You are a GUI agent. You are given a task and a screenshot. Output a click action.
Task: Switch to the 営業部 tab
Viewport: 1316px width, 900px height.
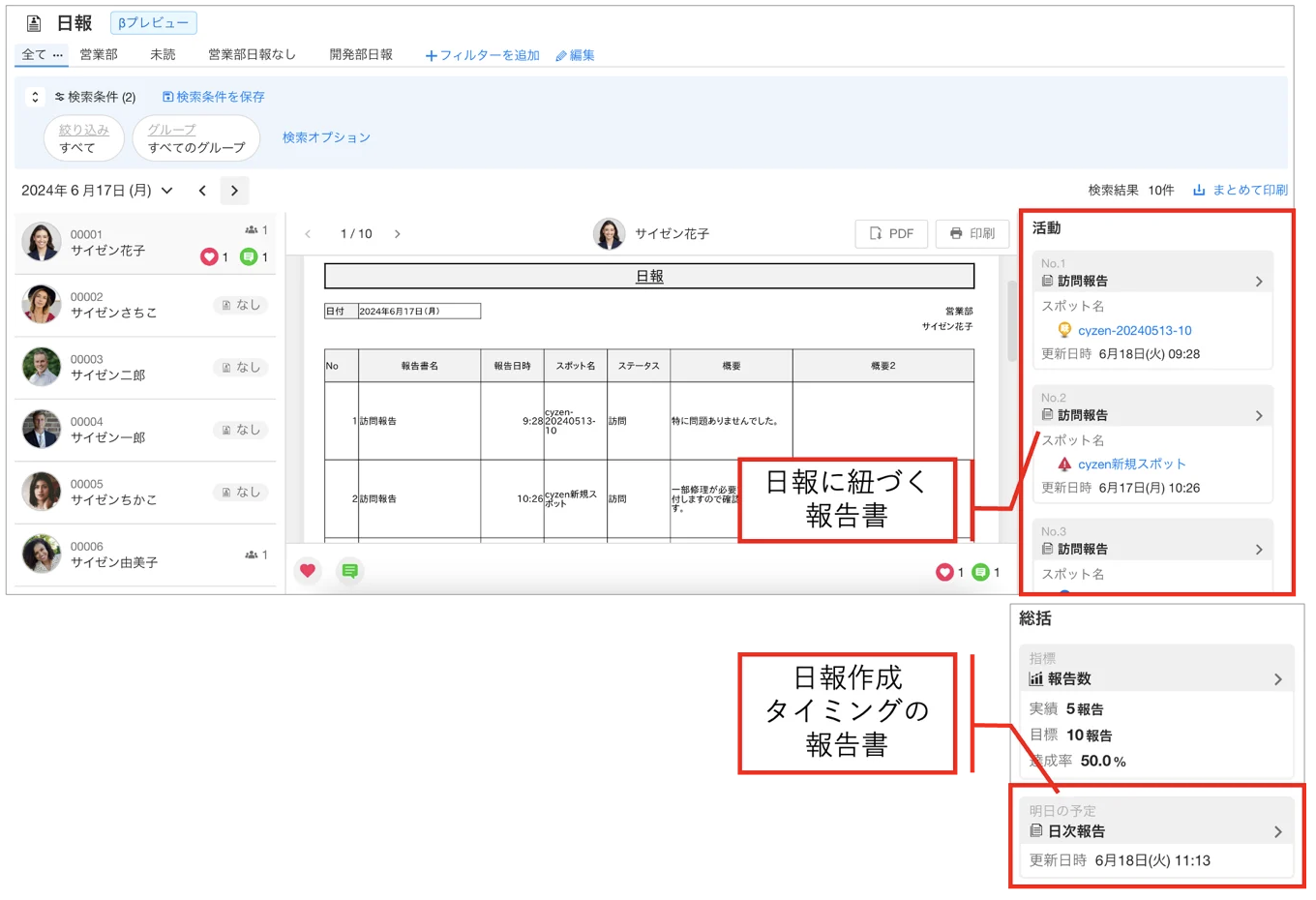(x=99, y=55)
